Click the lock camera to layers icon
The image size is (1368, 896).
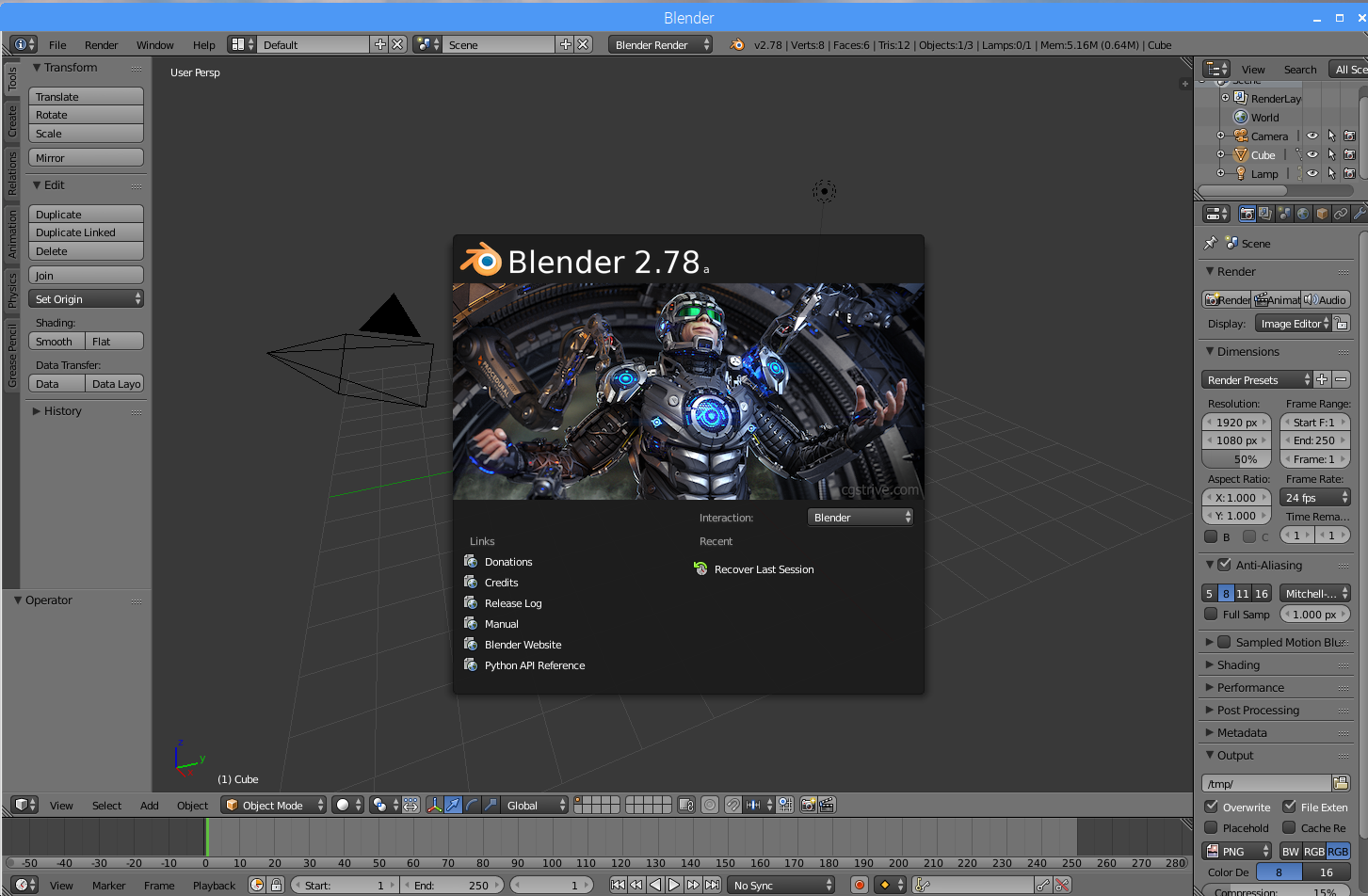coord(686,805)
